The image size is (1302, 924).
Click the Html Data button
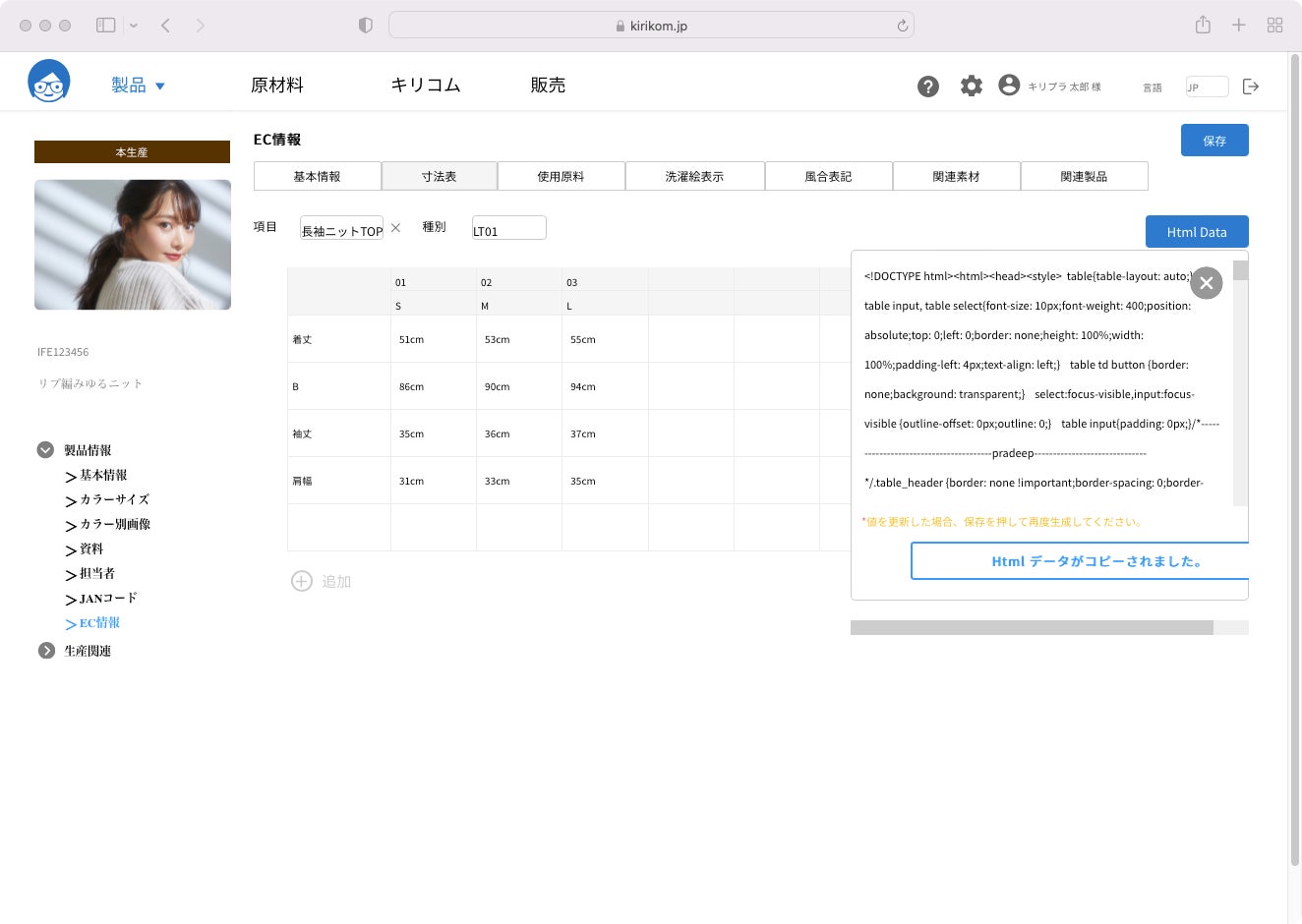tap(1196, 232)
